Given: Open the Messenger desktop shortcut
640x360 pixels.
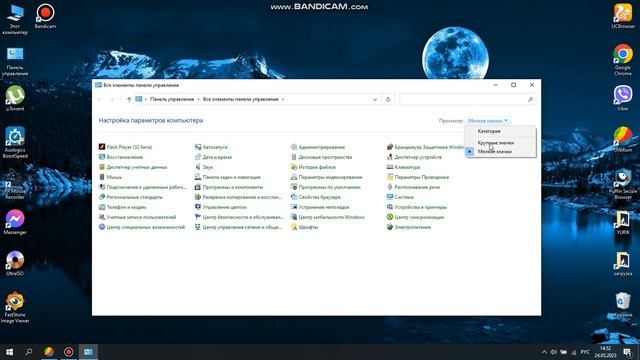Looking at the screenshot, I should click(x=15, y=222).
